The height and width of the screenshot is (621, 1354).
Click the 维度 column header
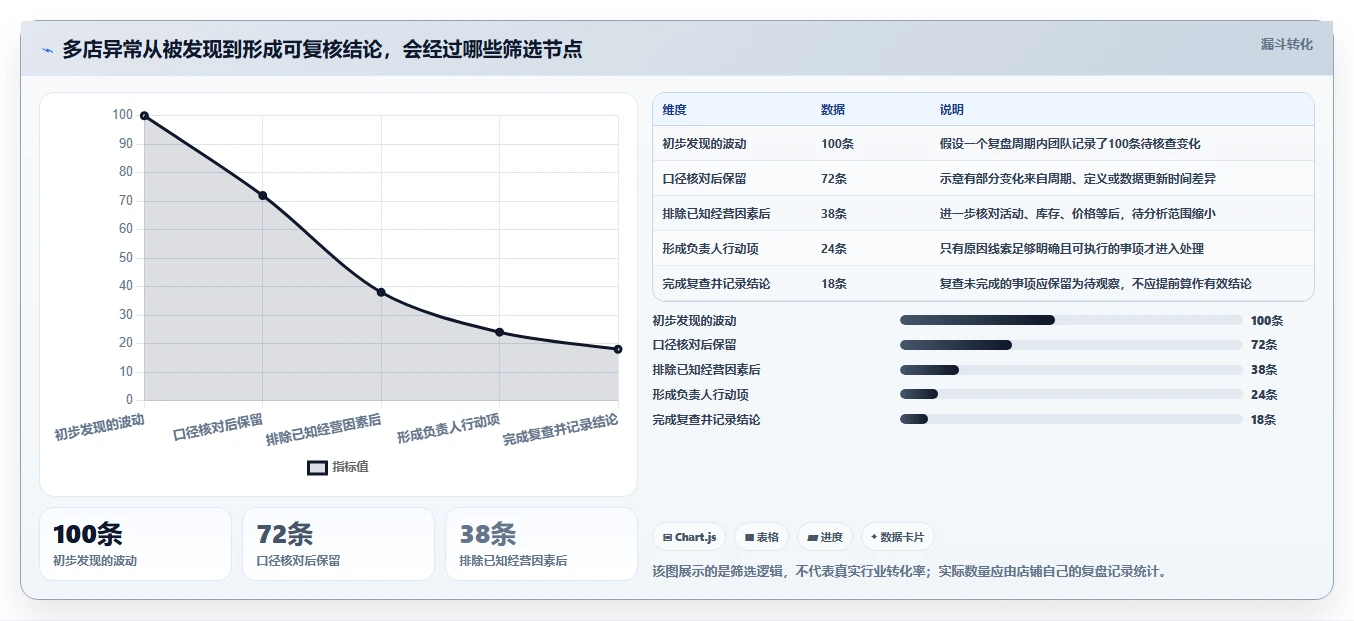click(674, 110)
